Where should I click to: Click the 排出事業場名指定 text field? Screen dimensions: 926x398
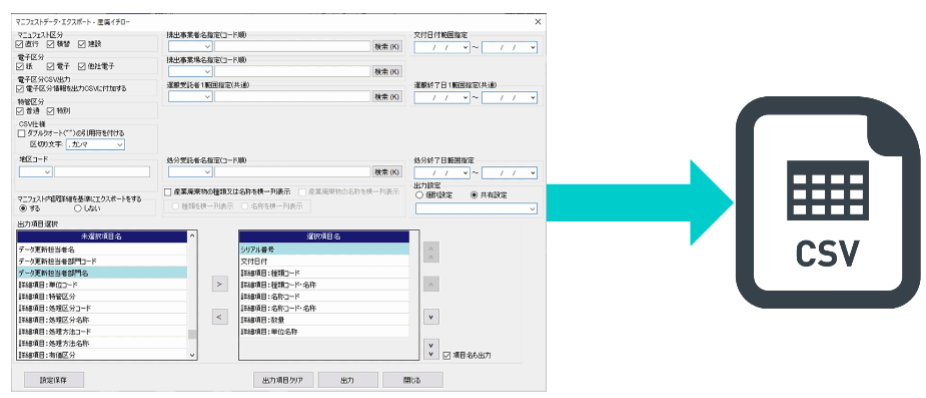point(292,71)
